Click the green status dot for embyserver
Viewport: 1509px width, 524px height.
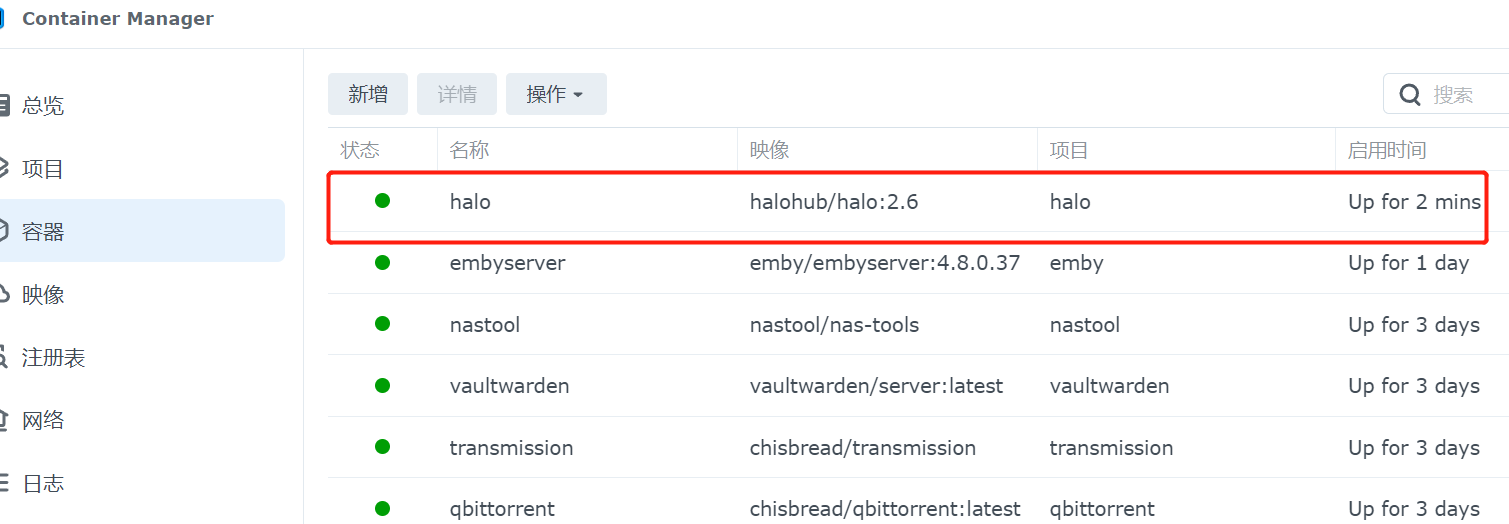pos(382,263)
